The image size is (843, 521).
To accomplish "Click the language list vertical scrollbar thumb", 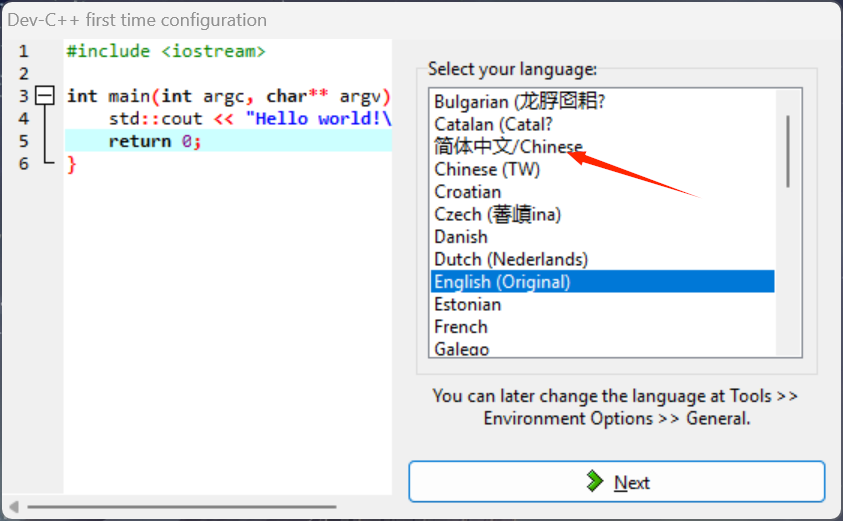I will coord(788,151).
